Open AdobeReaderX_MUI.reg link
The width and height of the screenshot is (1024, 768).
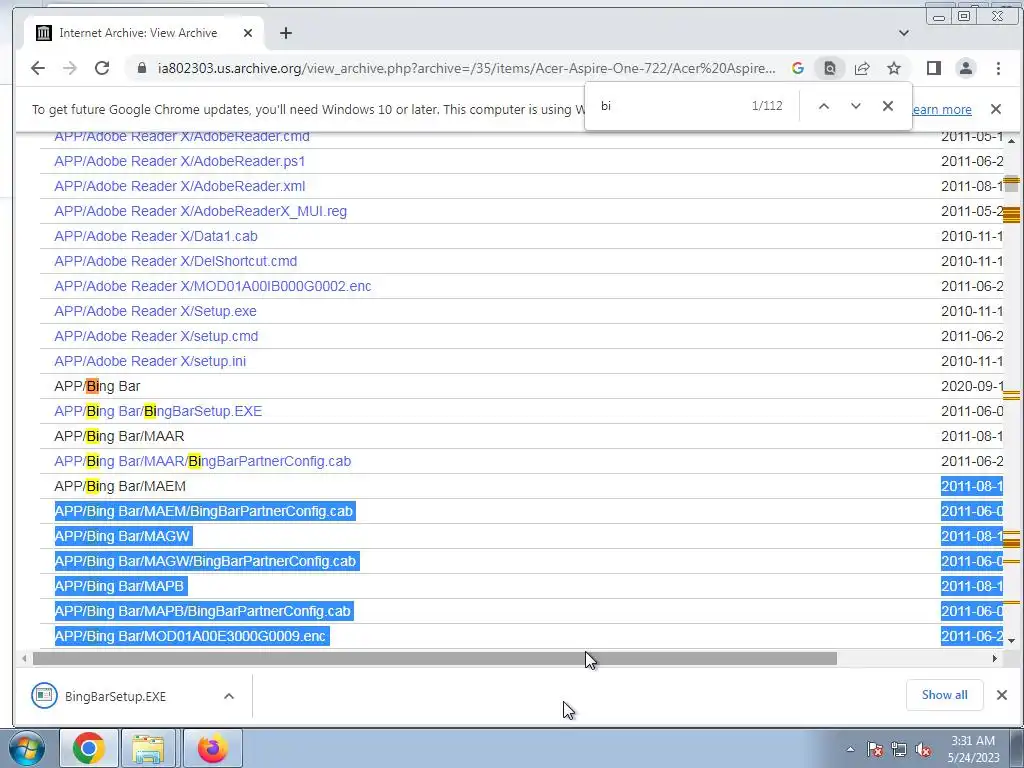pos(200,211)
